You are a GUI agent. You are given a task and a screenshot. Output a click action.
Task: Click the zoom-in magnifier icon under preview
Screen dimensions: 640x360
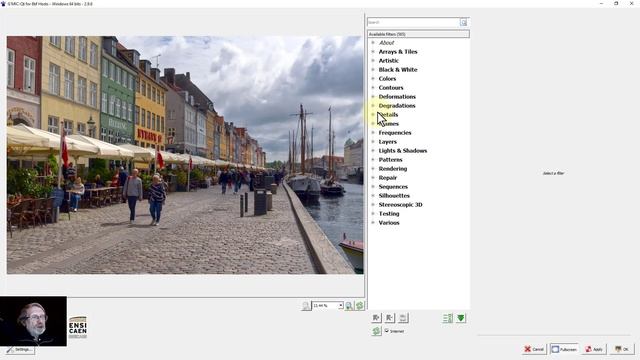coord(349,306)
